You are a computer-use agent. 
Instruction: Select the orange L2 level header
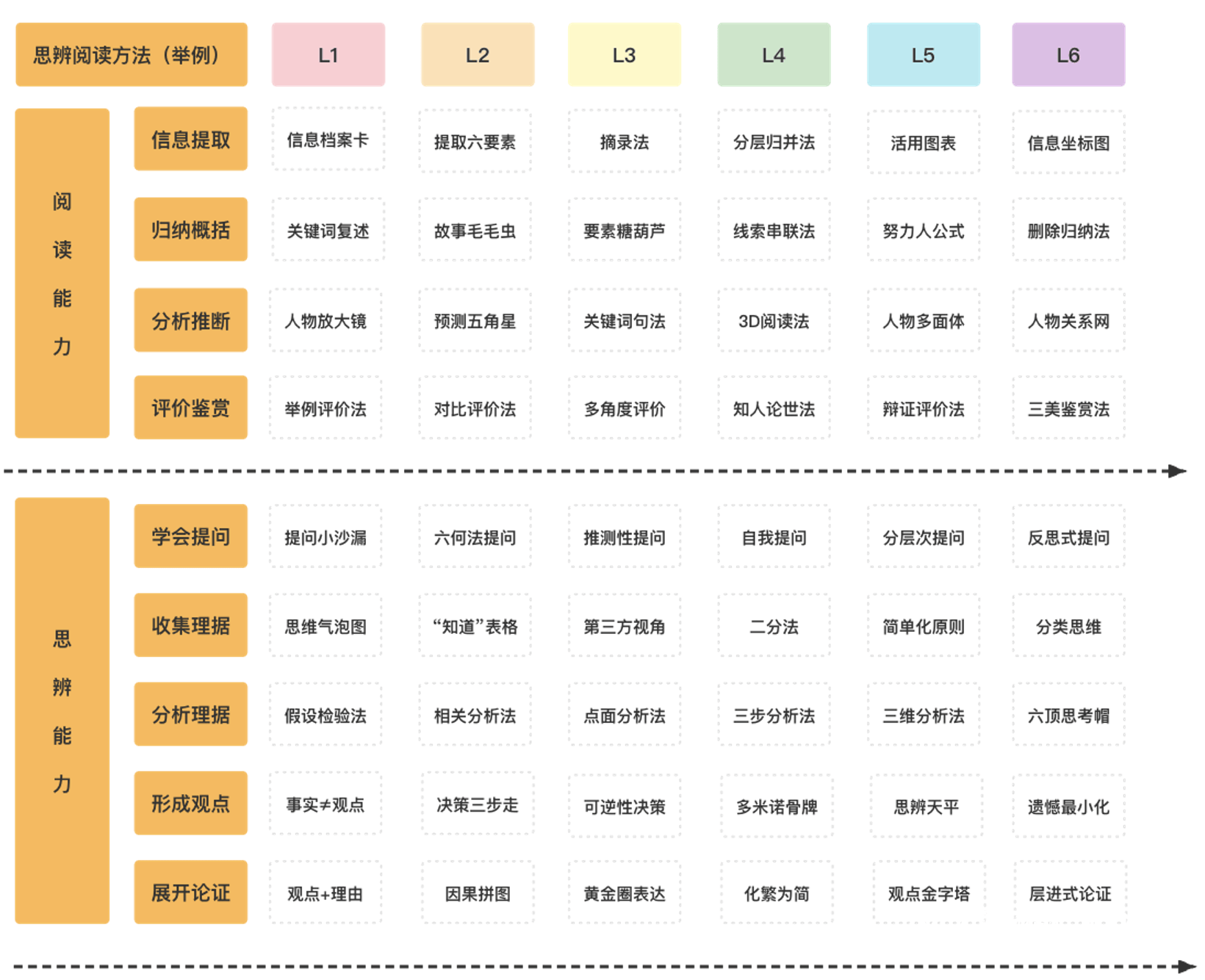coord(478,55)
